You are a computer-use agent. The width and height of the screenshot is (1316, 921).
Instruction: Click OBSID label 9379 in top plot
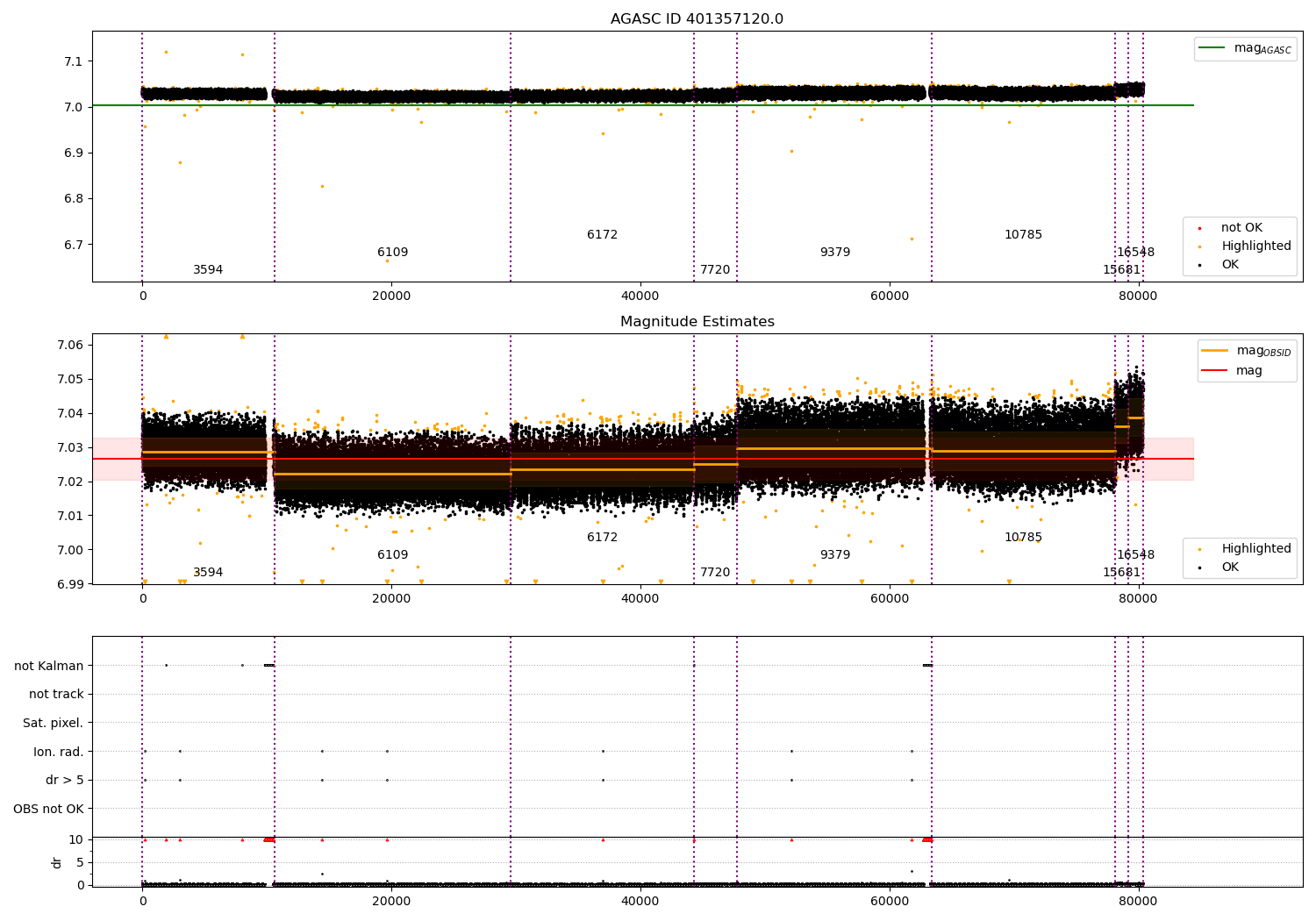pyautogui.click(x=835, y=253)
